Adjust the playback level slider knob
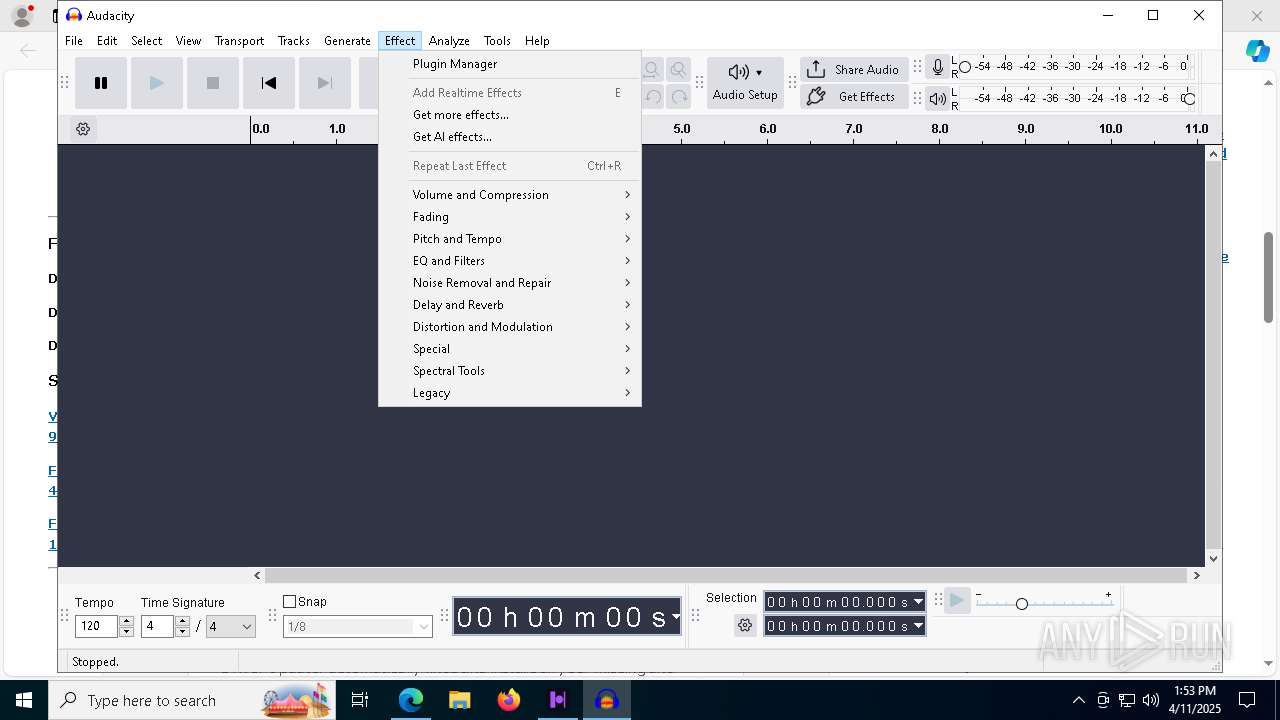The image size is (1280, 720). [1189, 99]
